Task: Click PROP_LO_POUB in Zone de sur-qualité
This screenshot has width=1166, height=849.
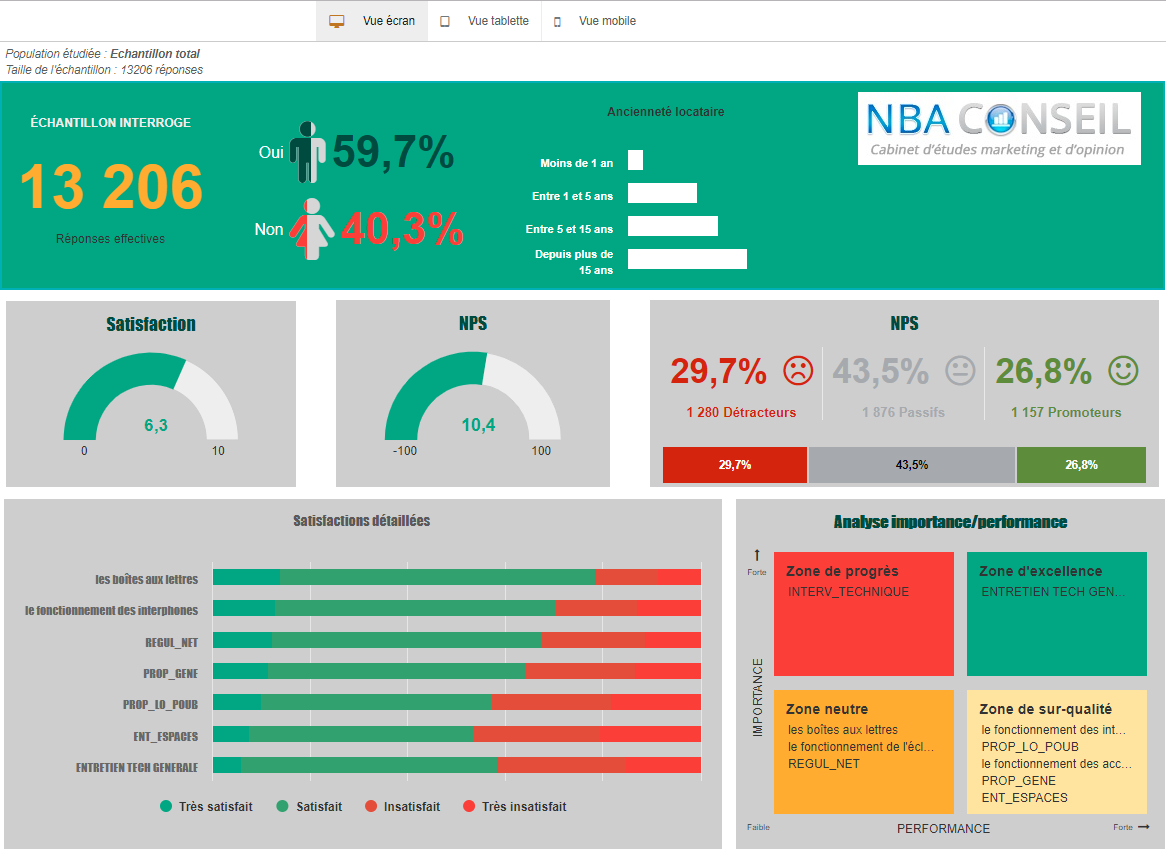Action: (1029, 746)
